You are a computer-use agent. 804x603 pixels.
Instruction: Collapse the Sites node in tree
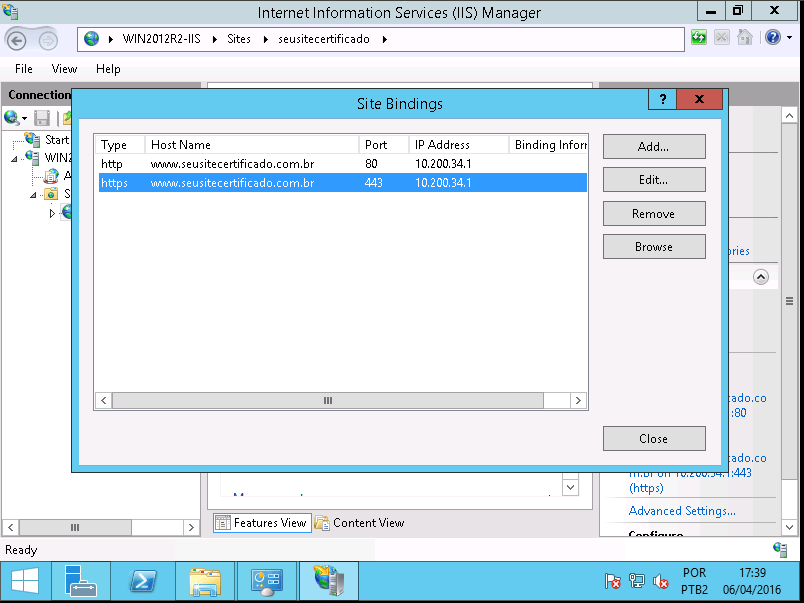click(x=33, y=195)
